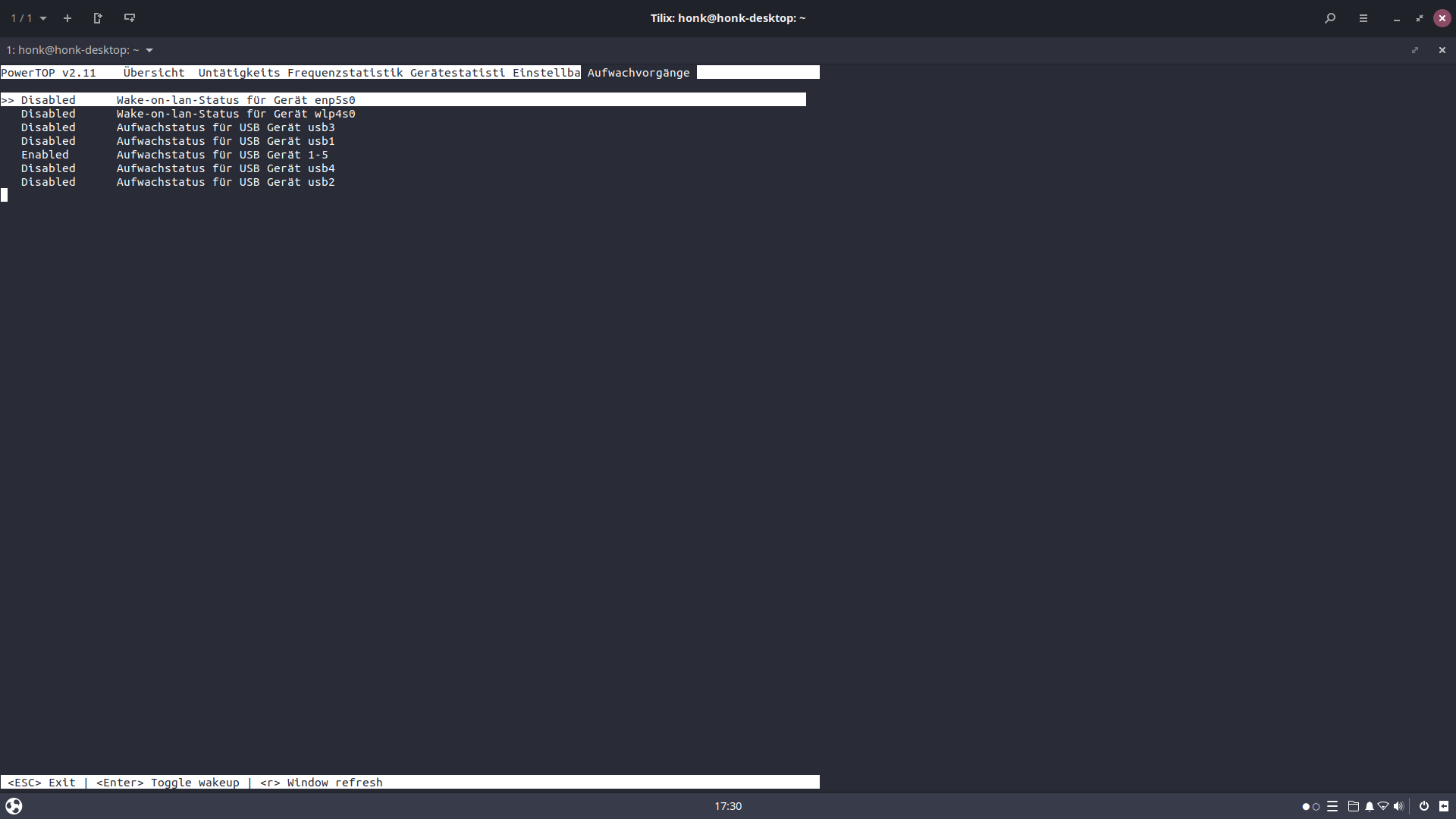The image size is (1456, 819).
Task: Switch to the second workspace dot
Action: (1316, 807)
